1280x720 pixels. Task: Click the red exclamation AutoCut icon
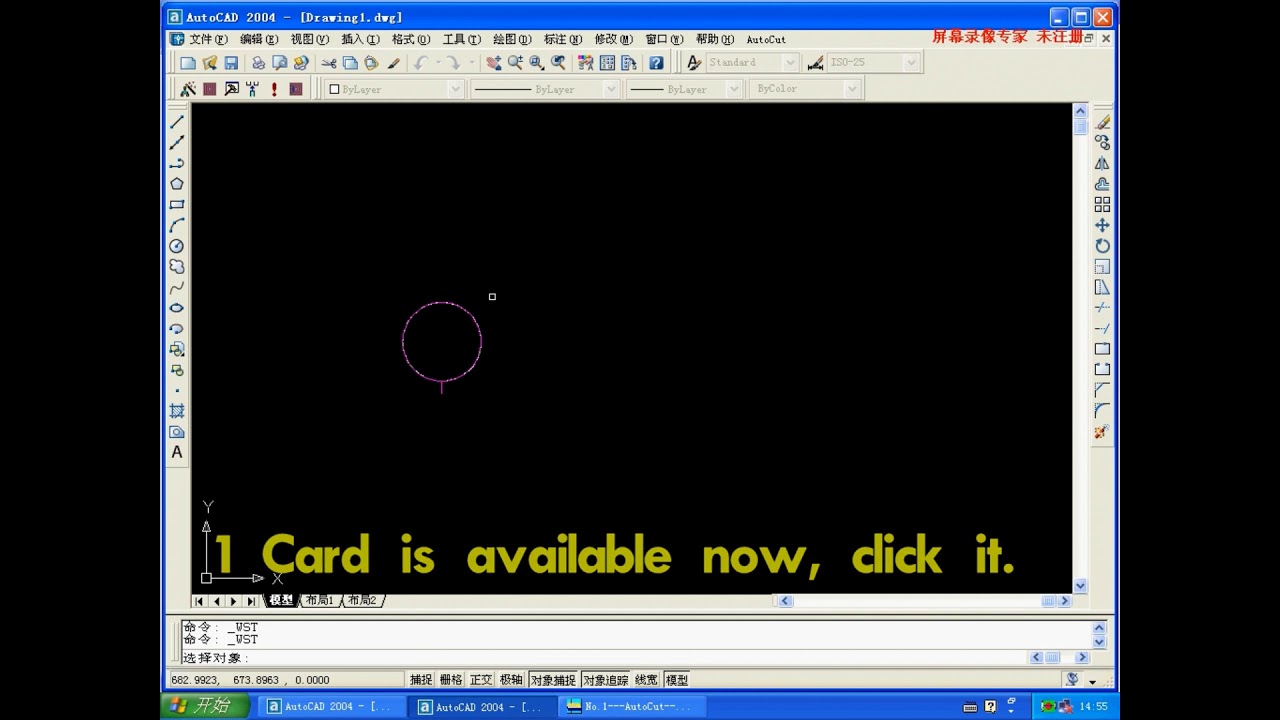[274, 89]
